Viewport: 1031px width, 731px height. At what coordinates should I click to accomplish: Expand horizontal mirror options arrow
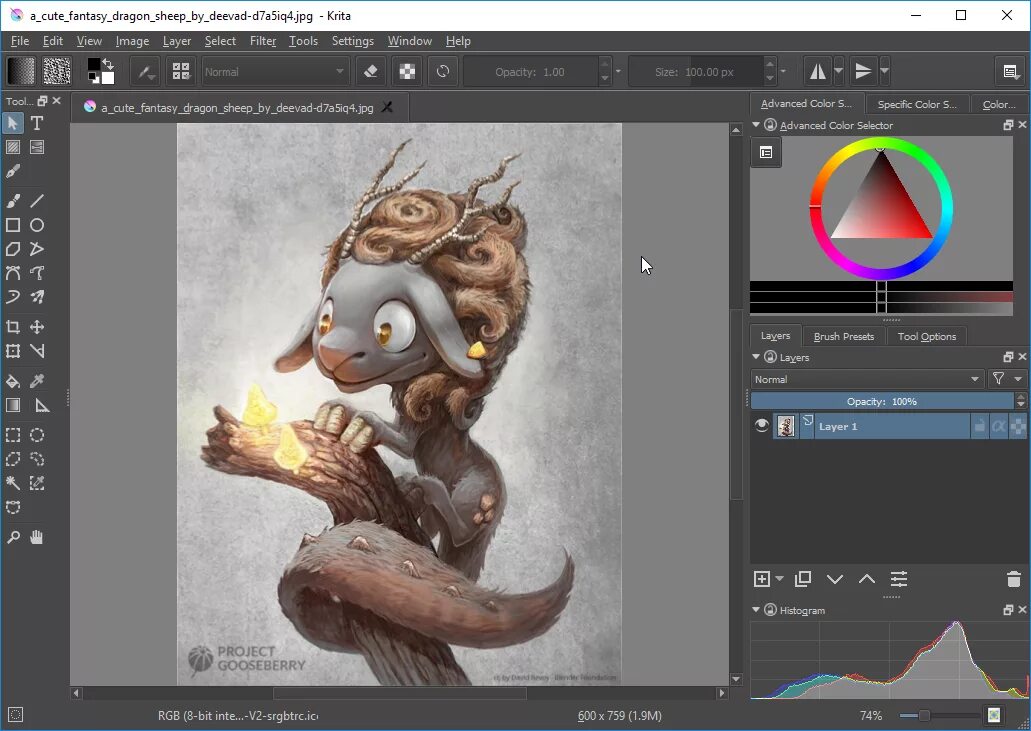click(838, 71)
